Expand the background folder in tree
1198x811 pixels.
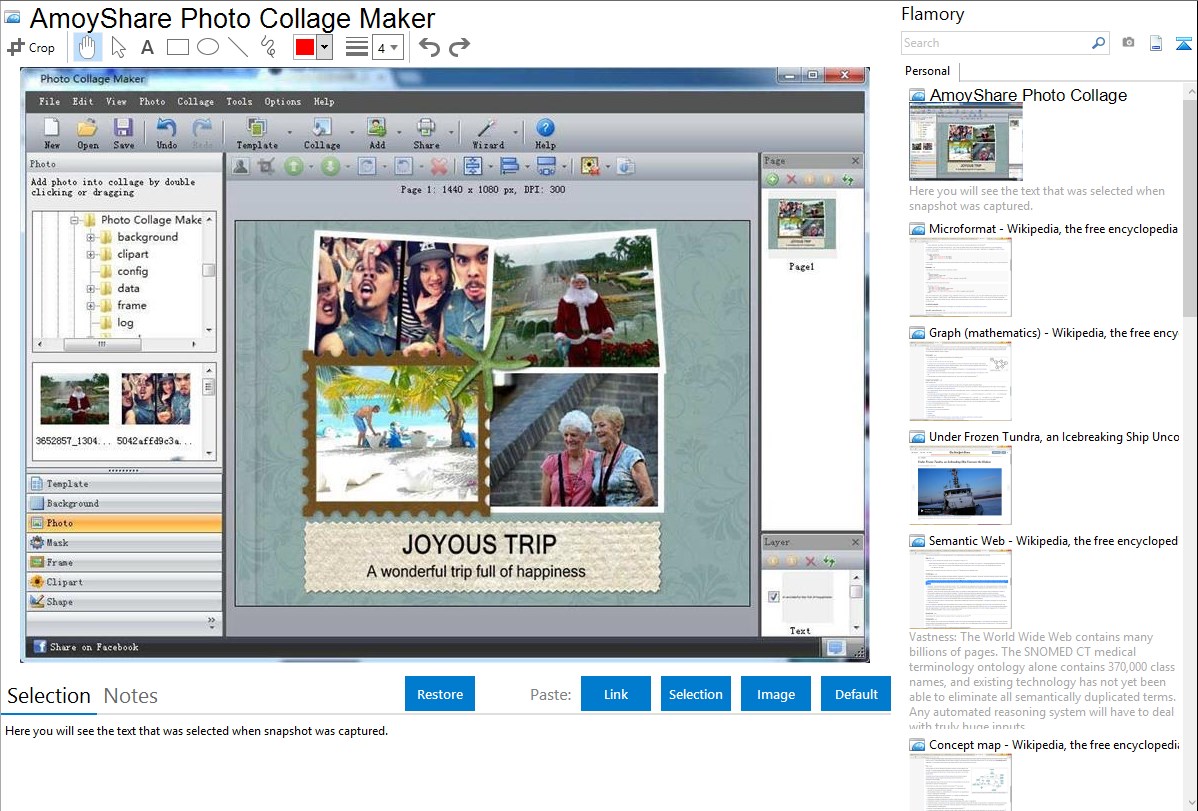(x=91, y=237)
